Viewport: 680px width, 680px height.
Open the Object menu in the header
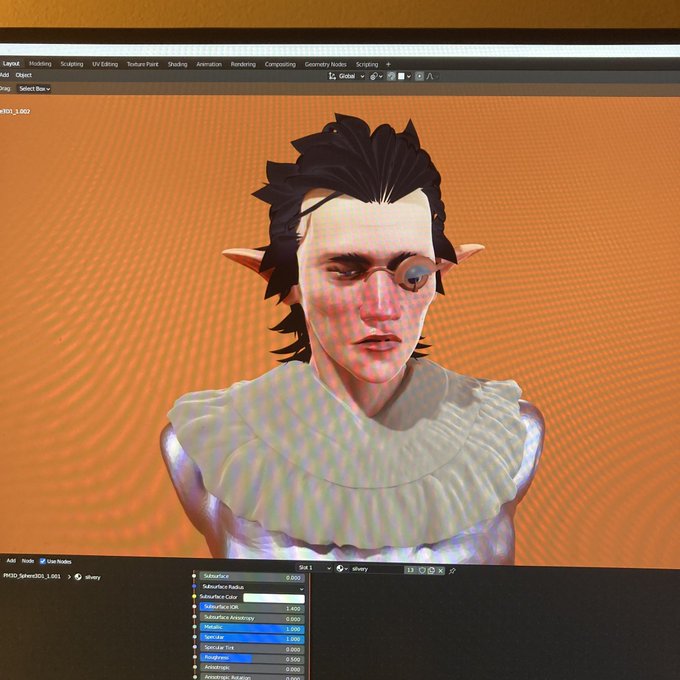tap(23, 75)
